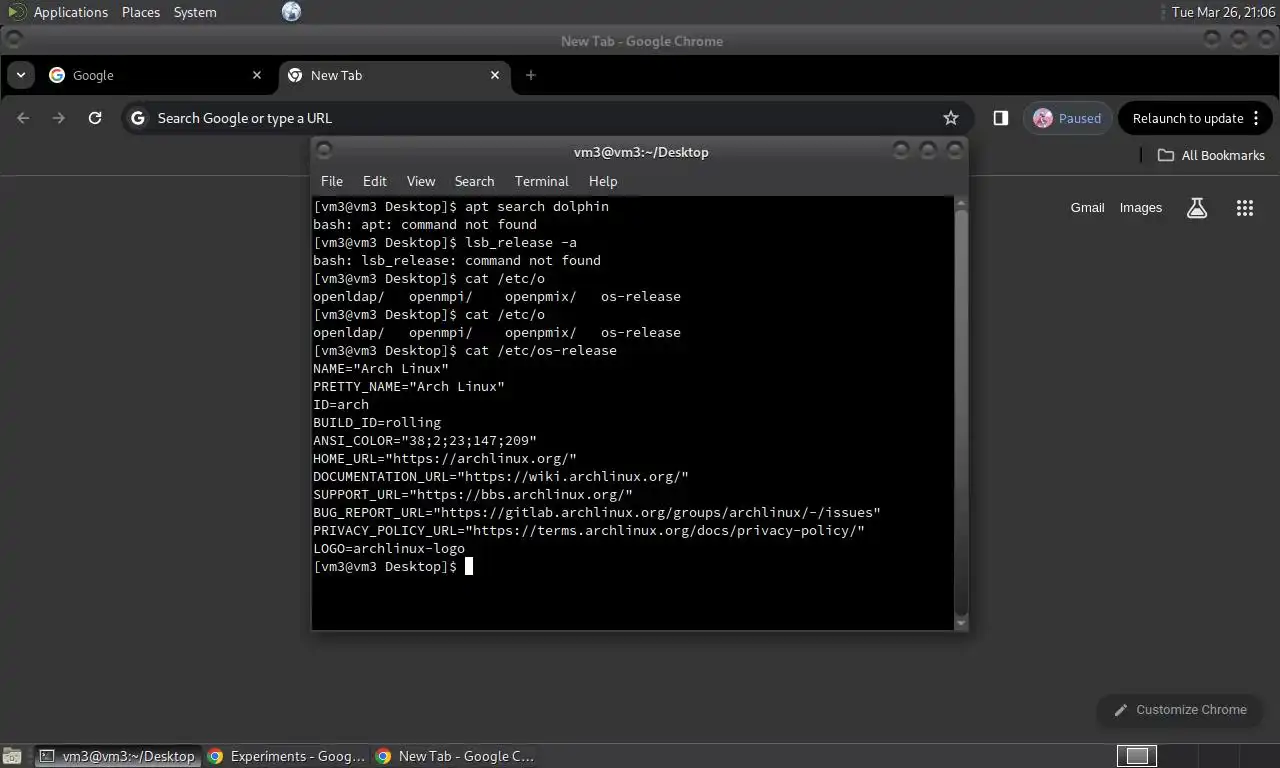Expand the tab search dropdown arrow
This screenshot has height=768, width=1280.
(20, 75)
